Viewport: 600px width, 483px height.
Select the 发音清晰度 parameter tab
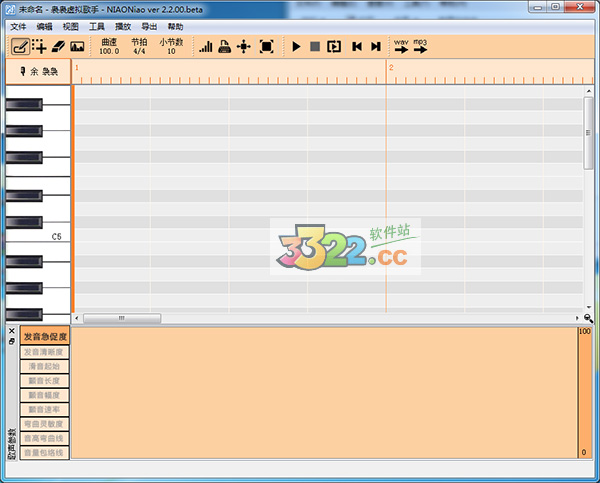pos(44,352)
